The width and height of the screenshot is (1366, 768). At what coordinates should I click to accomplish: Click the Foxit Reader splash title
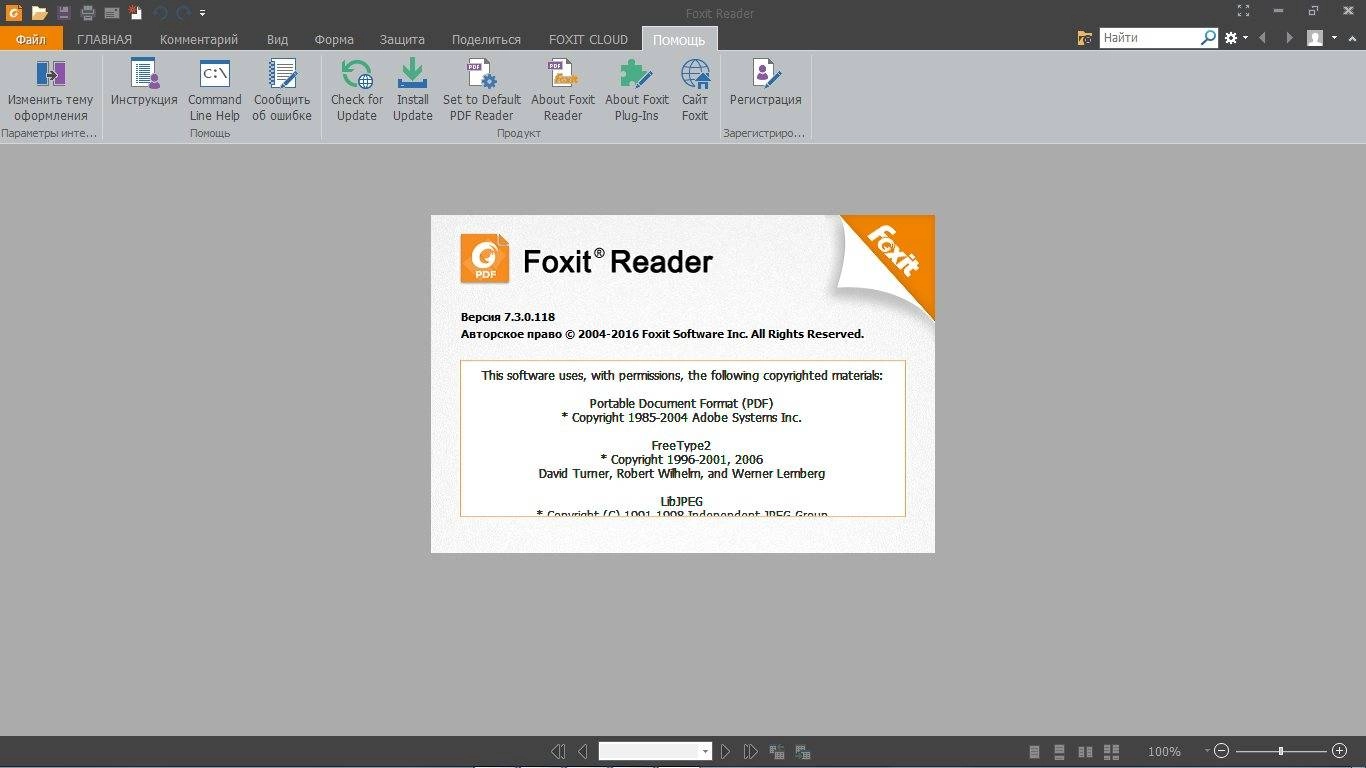click(x=618, y=261)
